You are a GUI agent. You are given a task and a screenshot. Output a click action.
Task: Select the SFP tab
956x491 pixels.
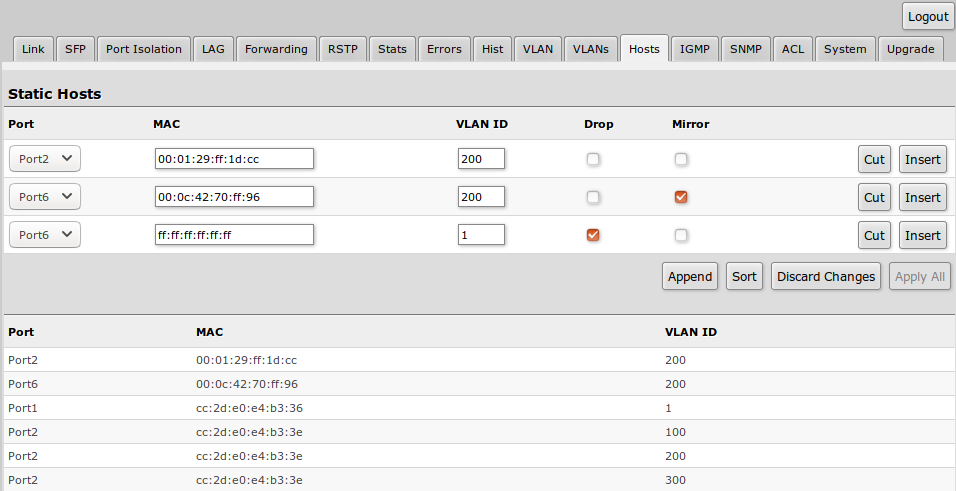75,49
